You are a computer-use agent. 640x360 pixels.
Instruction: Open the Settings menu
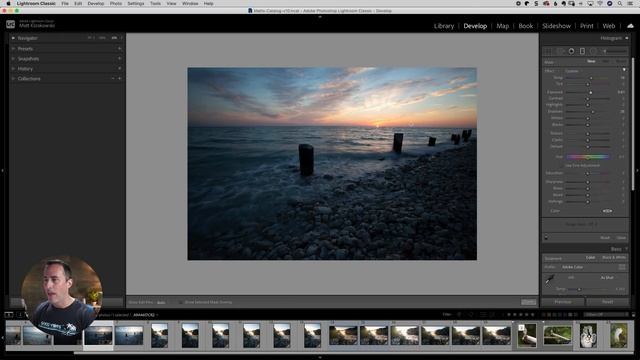pos(136,3)
